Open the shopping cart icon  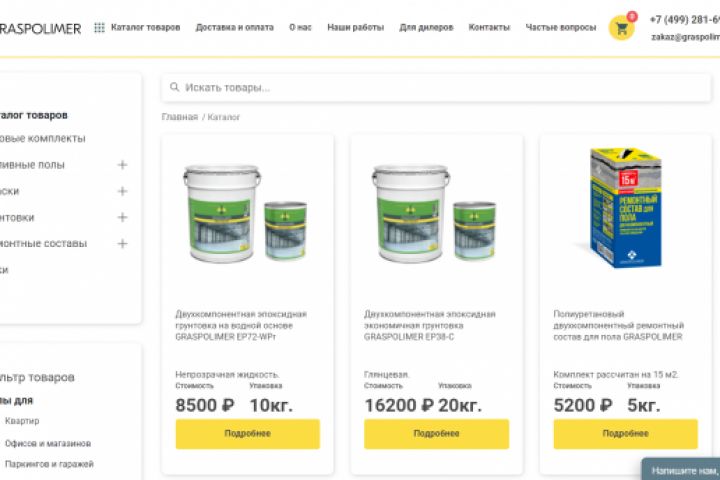[x=621, y=28]
